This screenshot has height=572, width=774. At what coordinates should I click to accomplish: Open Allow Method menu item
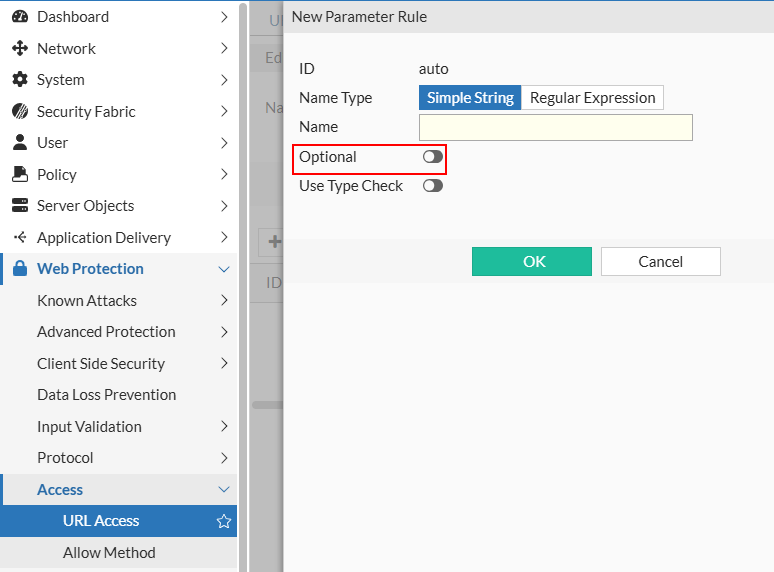coord(109,552)
